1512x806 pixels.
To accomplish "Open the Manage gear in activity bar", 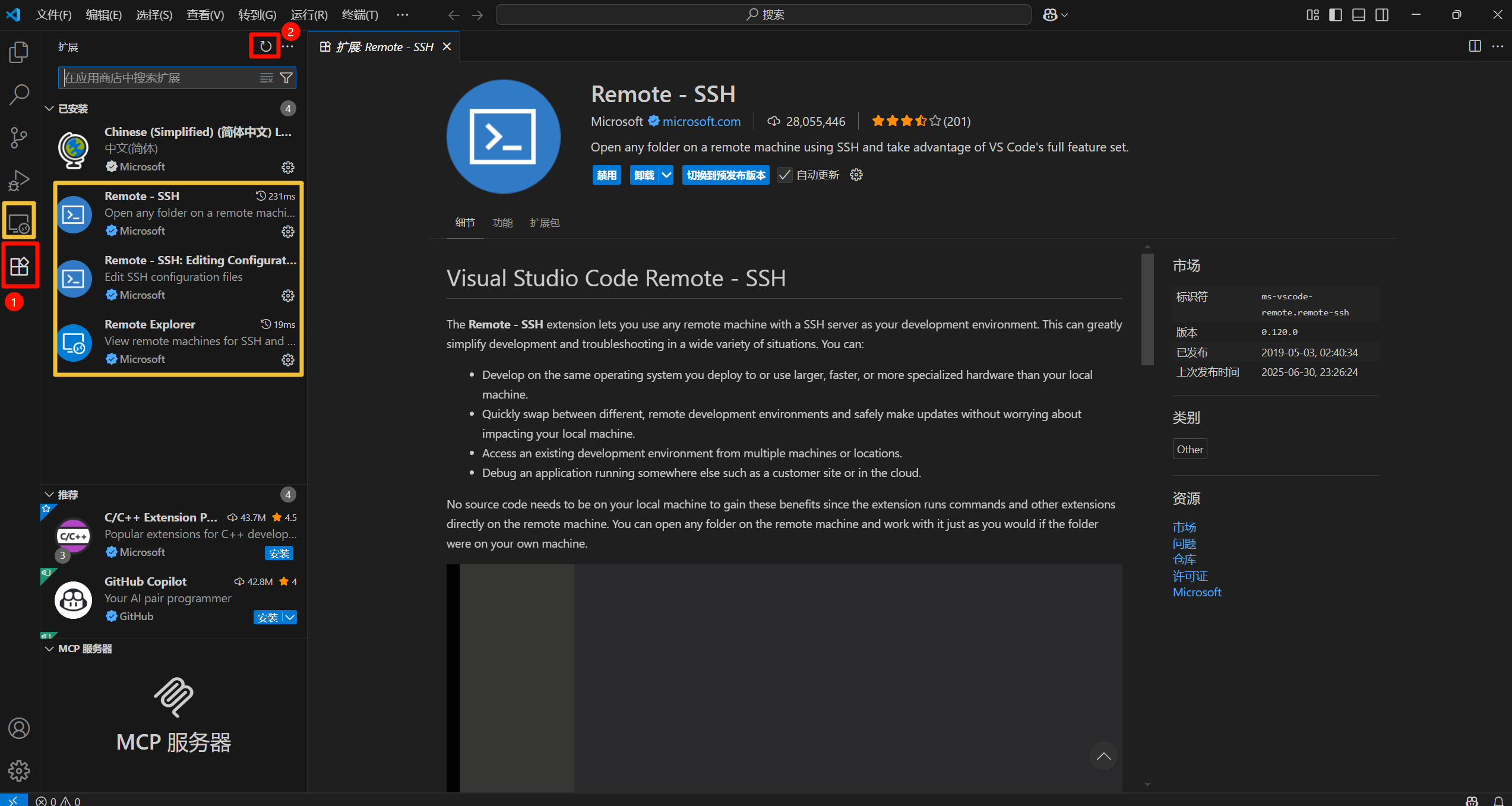I will coord(19,771).
